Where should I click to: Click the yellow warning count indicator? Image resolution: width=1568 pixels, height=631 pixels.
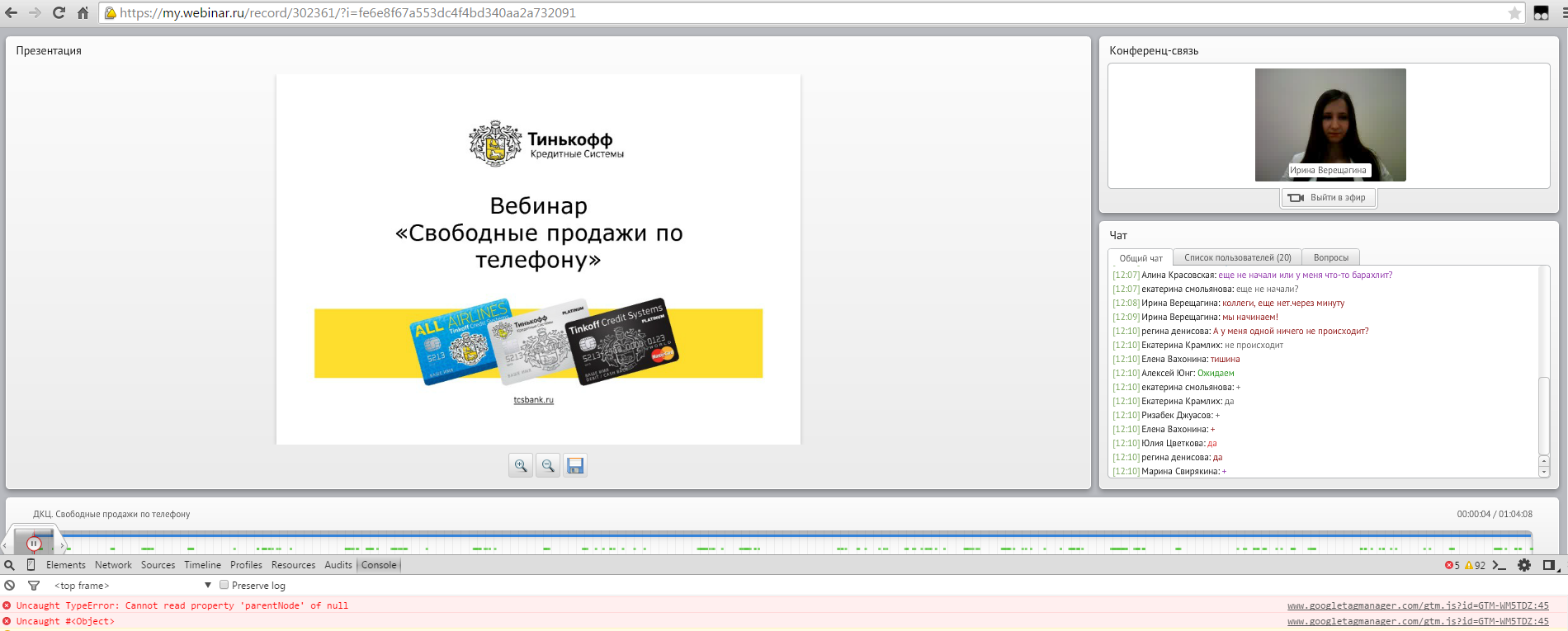(x=1475, y=566)
